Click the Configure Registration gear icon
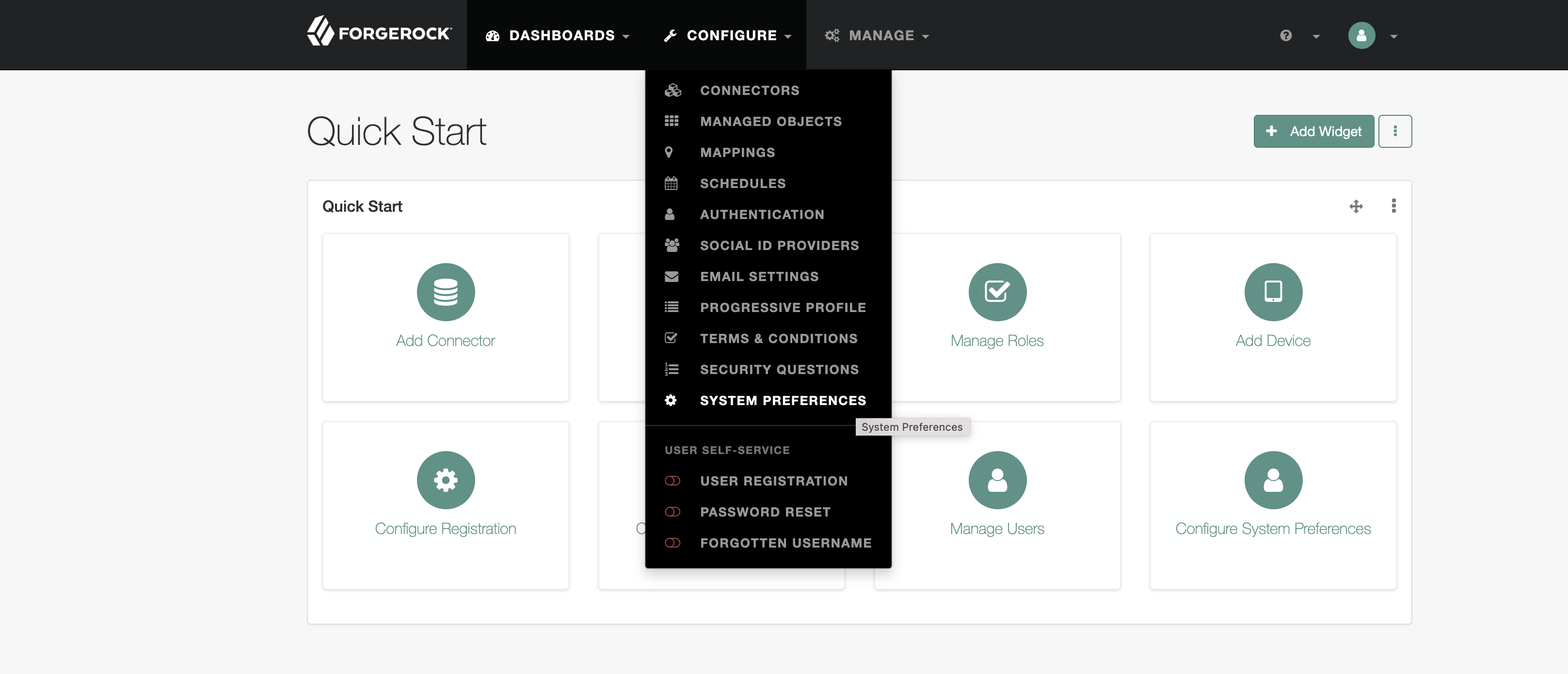The height and width of the screenshot is (674, 1568). click(x=446, y=480)
